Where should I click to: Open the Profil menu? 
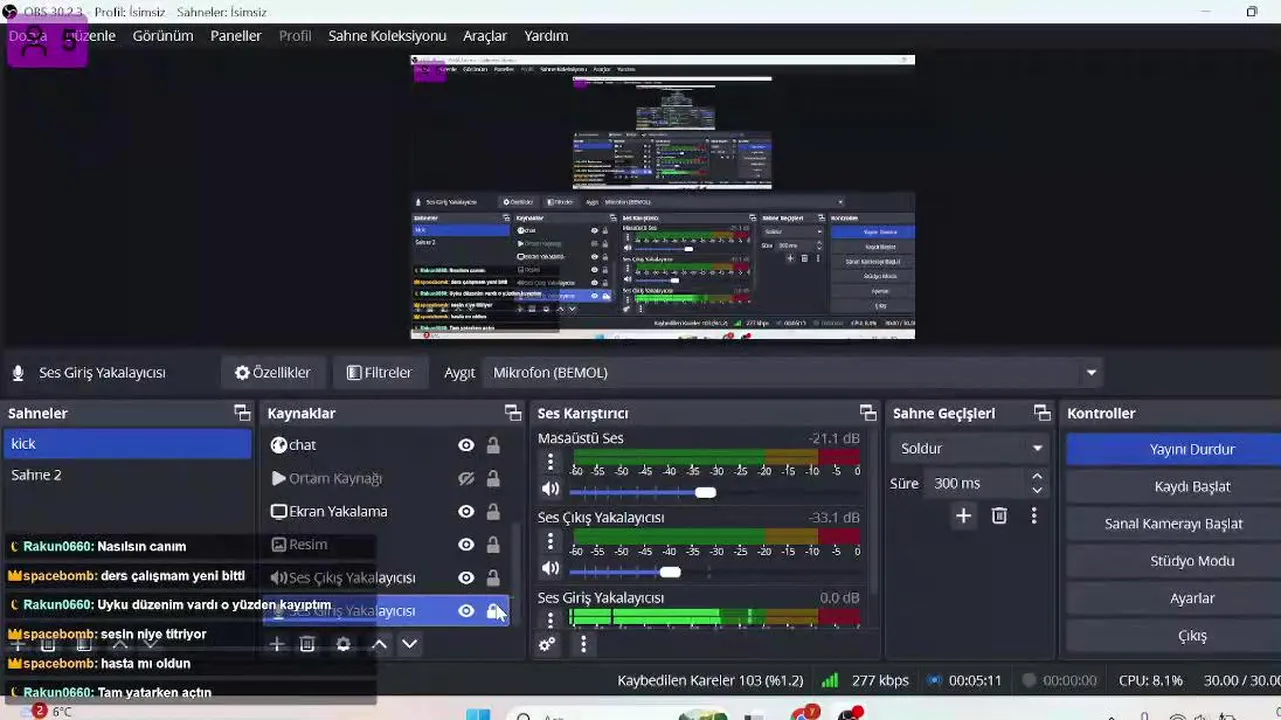(295, 36)
